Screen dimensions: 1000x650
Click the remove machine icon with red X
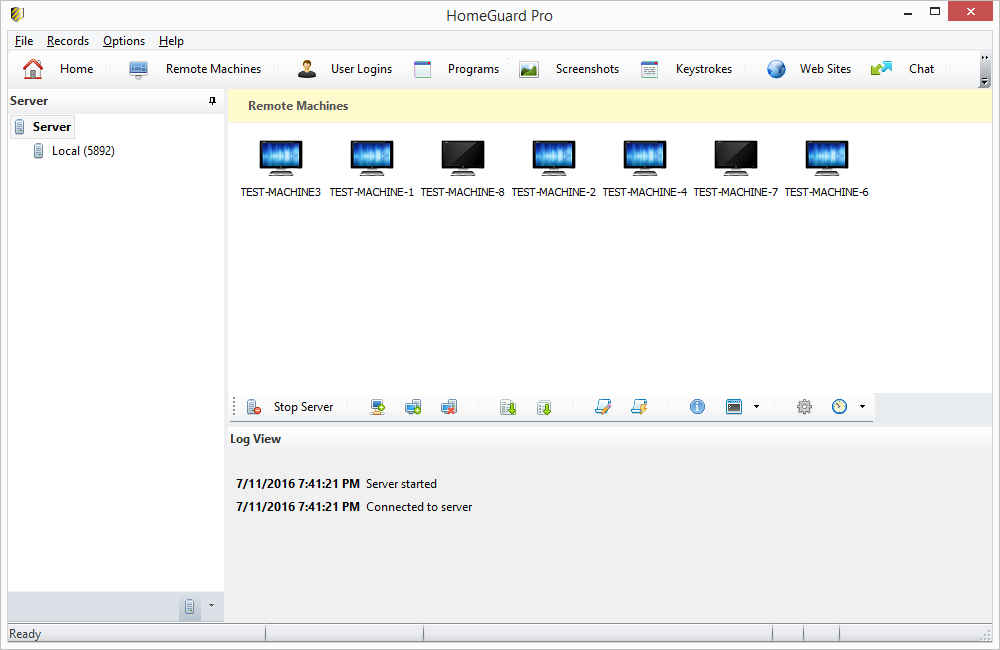click(x=449, y=407)
